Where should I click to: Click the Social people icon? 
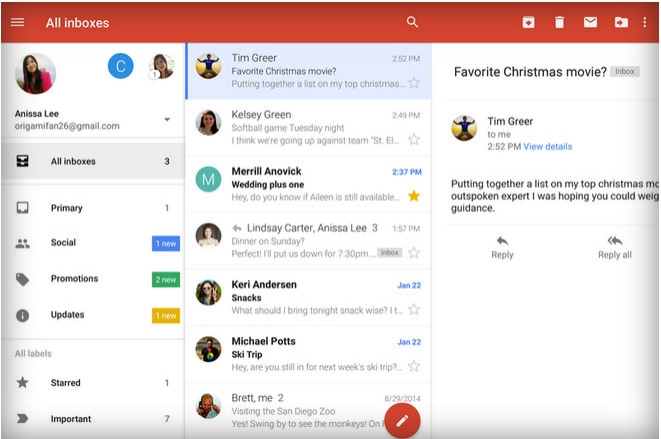tap(22, 243)
